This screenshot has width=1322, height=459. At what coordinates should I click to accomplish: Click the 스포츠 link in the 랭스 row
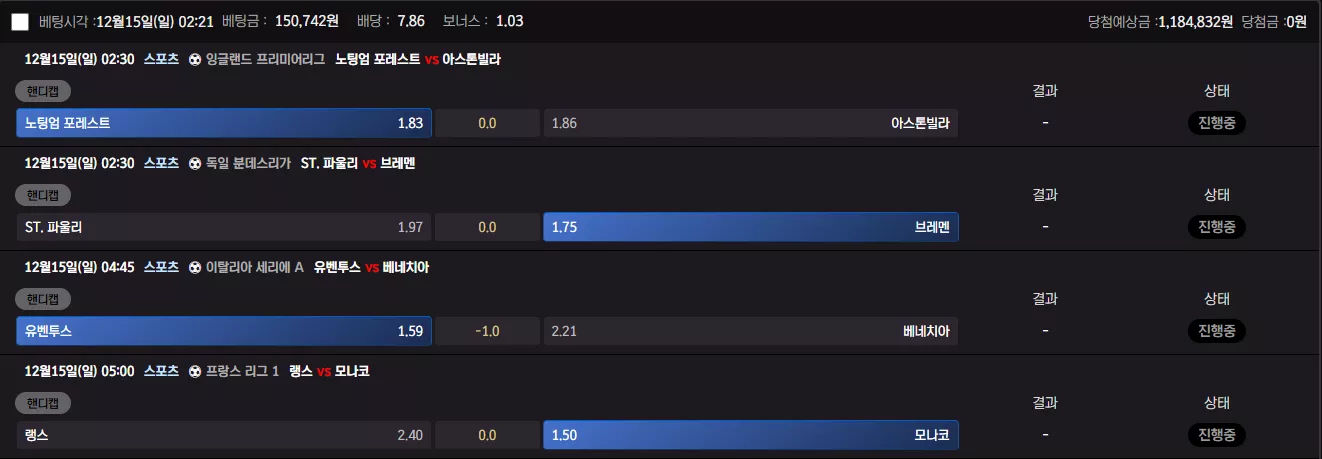[161, 371]
